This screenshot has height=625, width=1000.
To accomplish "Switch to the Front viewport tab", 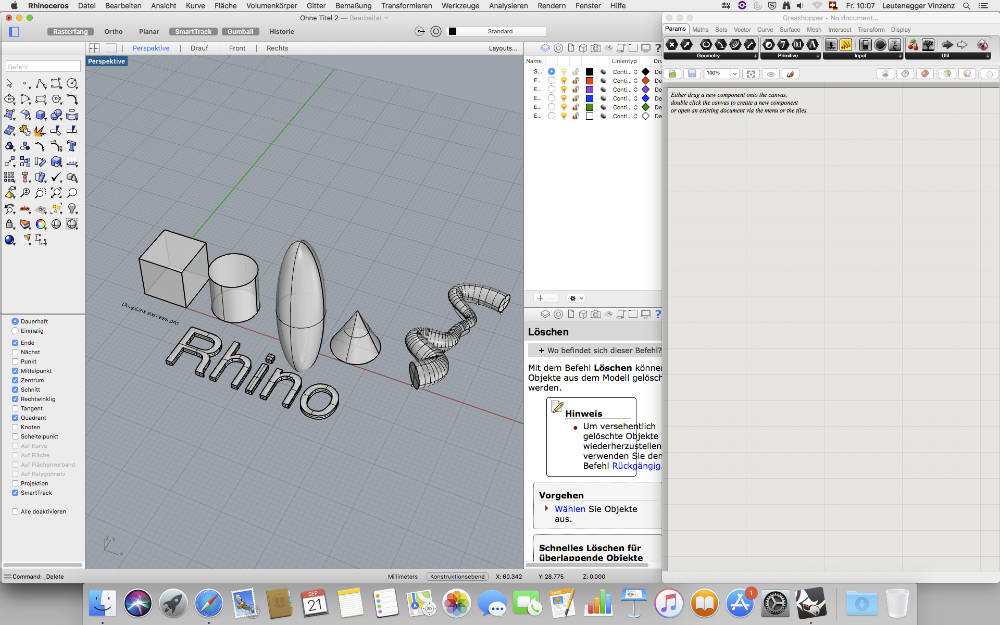I will [x=237, y=48].
